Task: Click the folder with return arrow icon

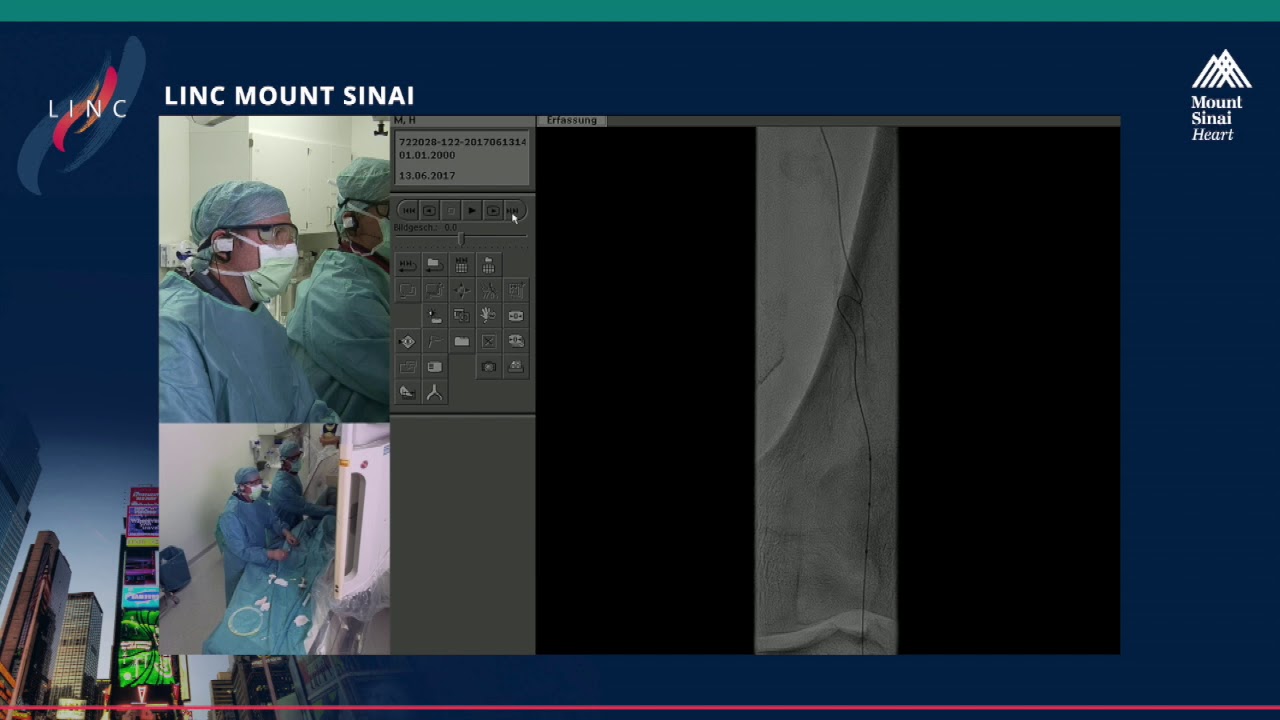Action: [x=435, y=264]
